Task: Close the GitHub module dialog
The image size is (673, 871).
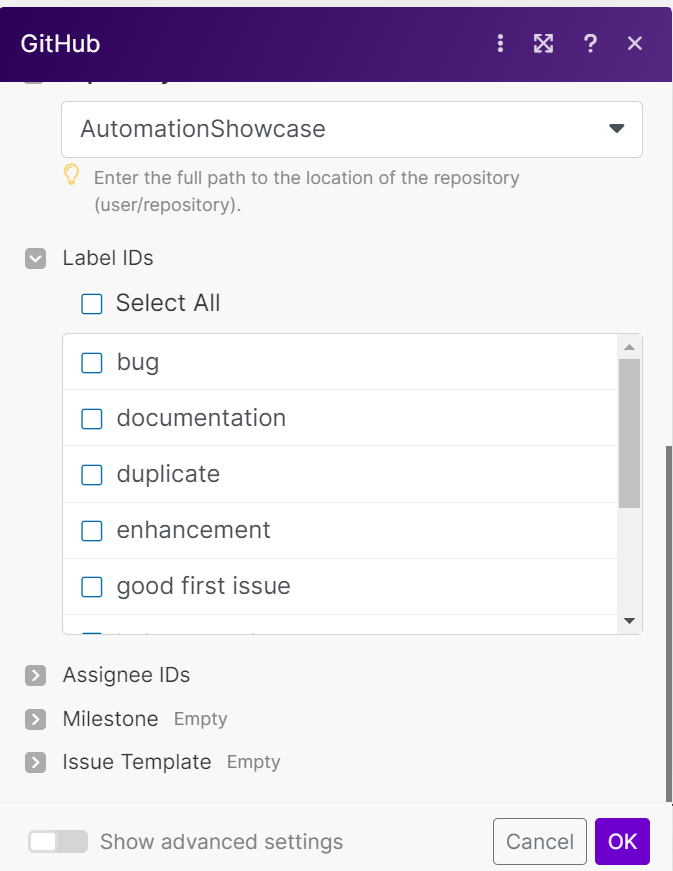Action: click(x=635, y=43)
